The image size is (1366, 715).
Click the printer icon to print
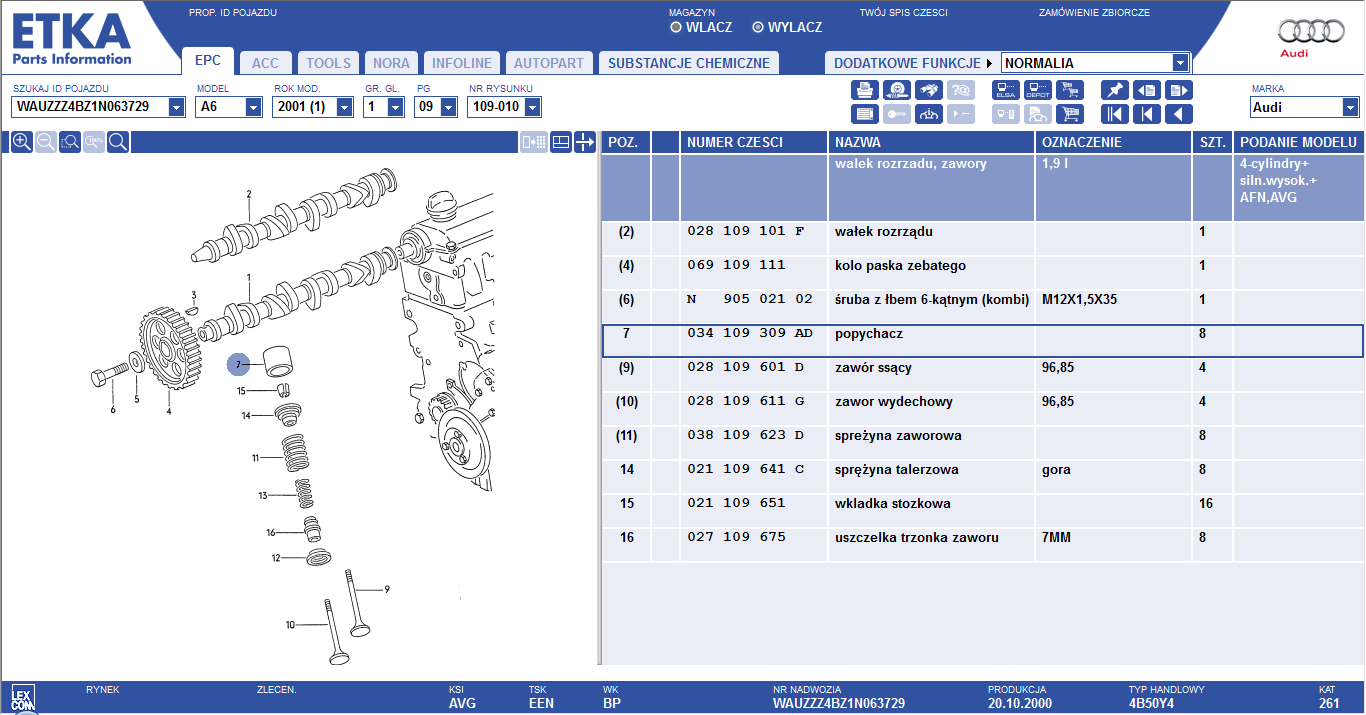click(865, 90)
